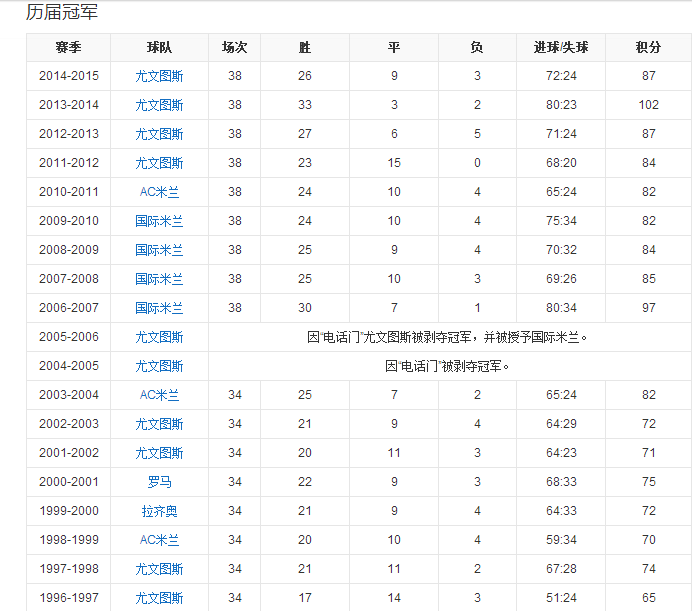Open 尤文图斯 link in 2004-2005 row
This screenshot has width=692, height=611.
[x=159, y=366]
